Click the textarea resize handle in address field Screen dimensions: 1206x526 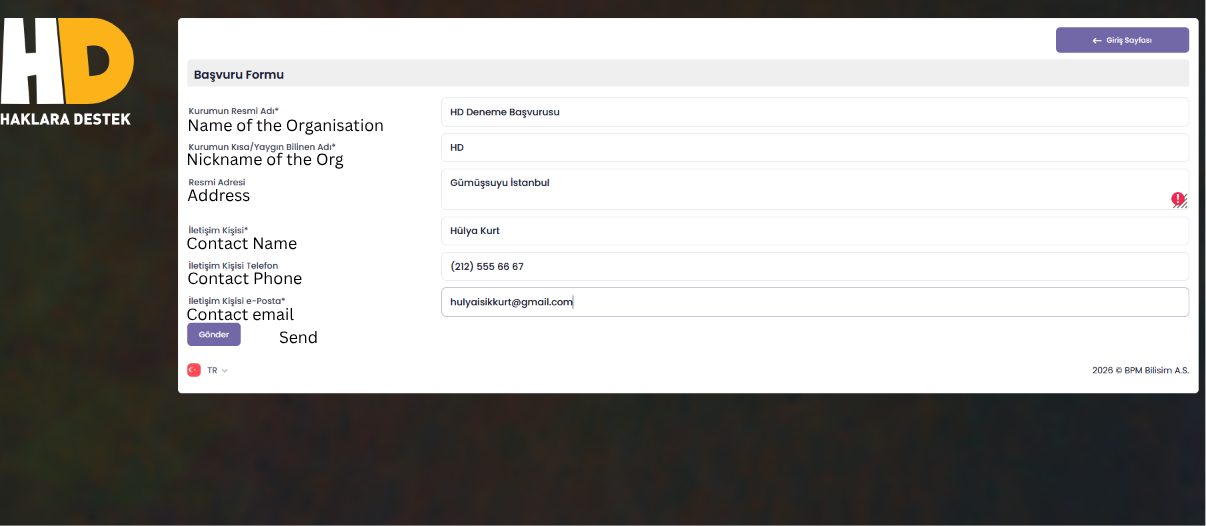(1184, 205)
